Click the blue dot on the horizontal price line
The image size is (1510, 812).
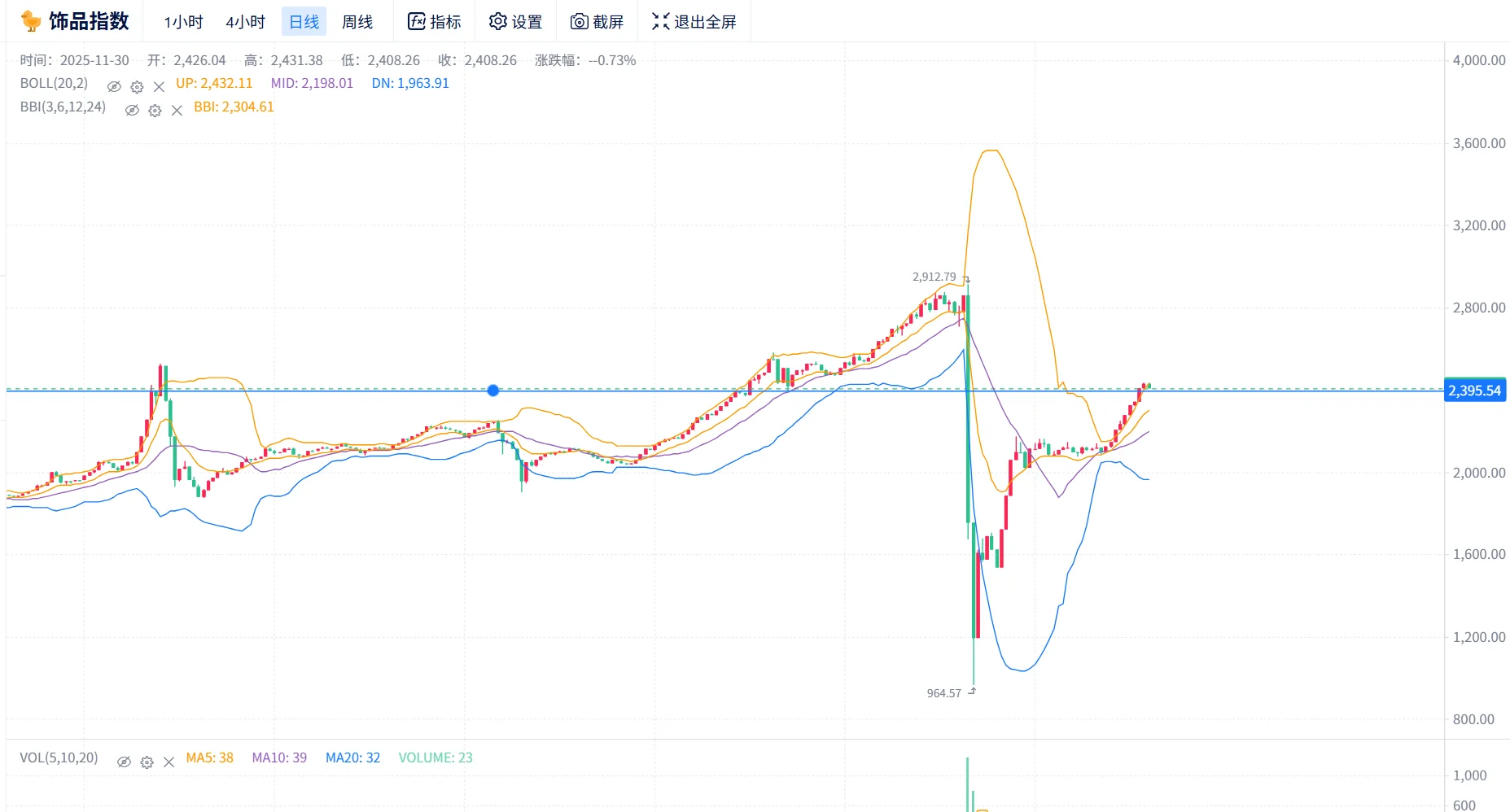point(493,391)
